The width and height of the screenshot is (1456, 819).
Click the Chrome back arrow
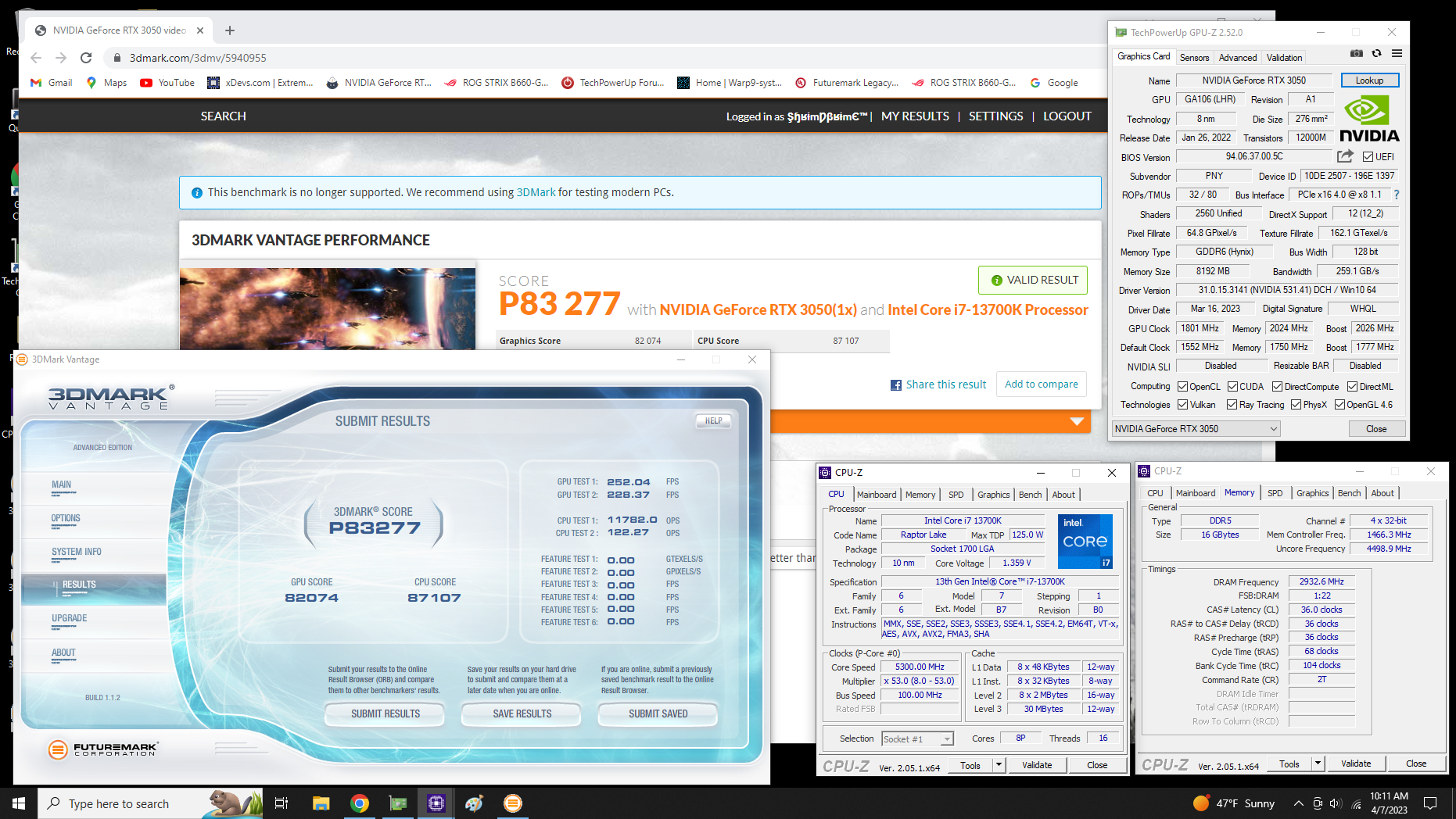click(x=36, y=58)
